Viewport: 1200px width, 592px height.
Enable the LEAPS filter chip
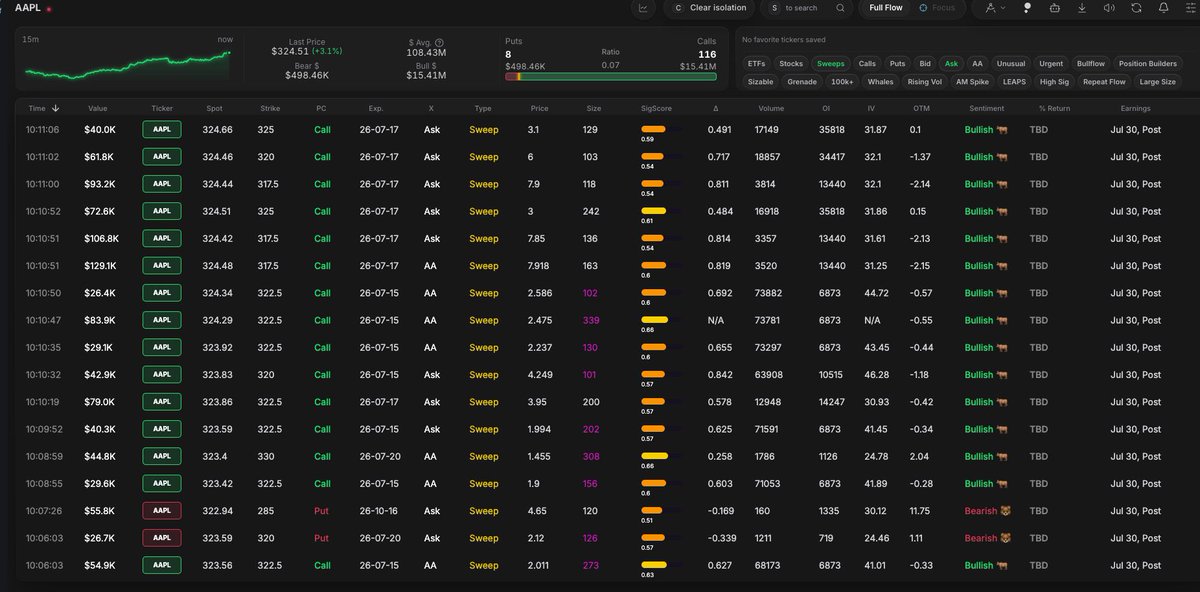click(1014, 82)
